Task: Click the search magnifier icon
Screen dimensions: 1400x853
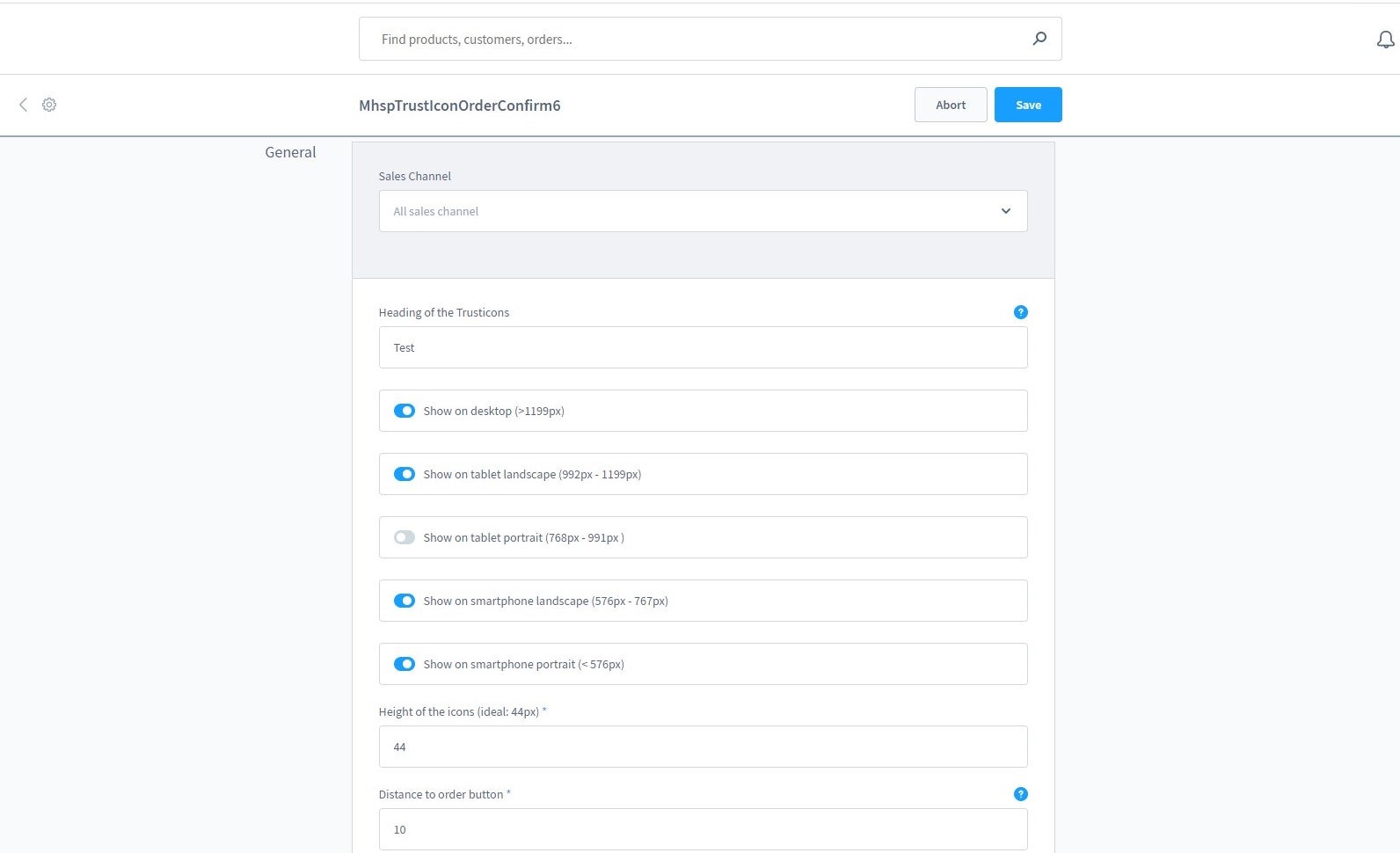Action: click(x=1039, y=39)
